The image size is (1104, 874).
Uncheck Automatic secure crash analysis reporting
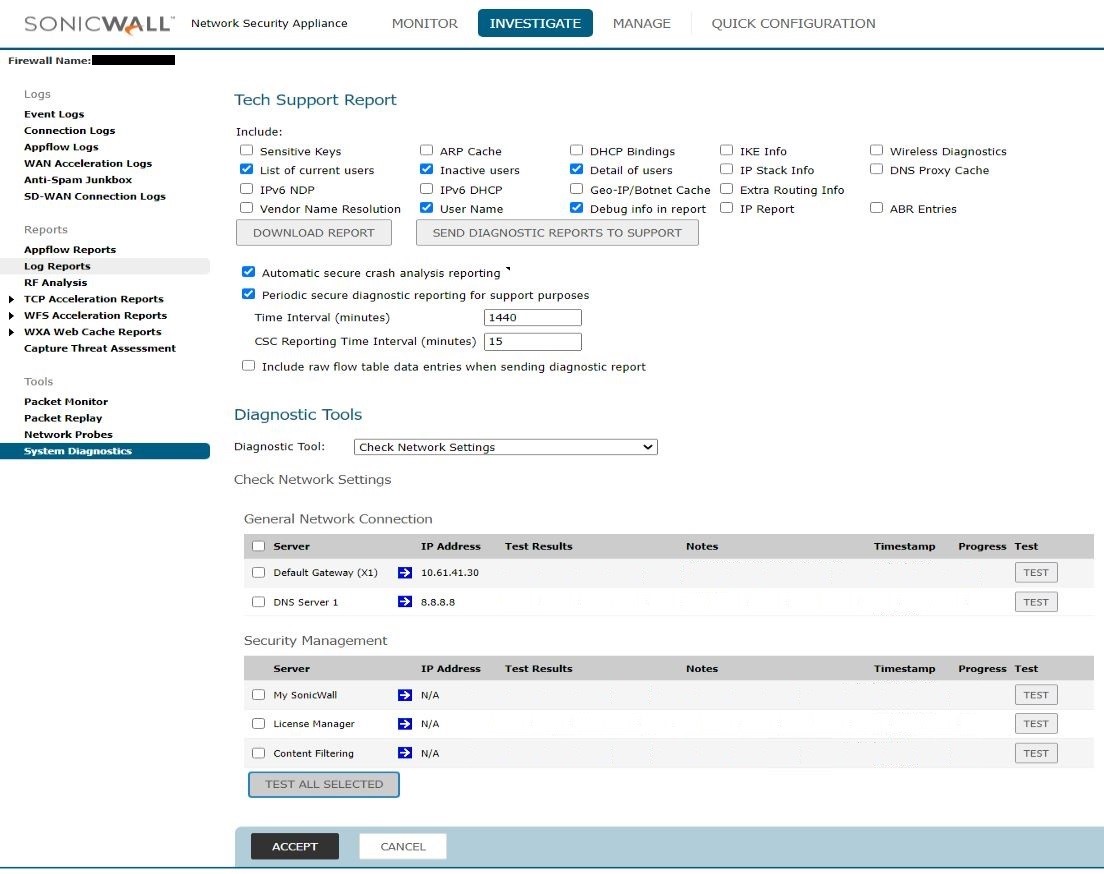[x=248, y=272]
